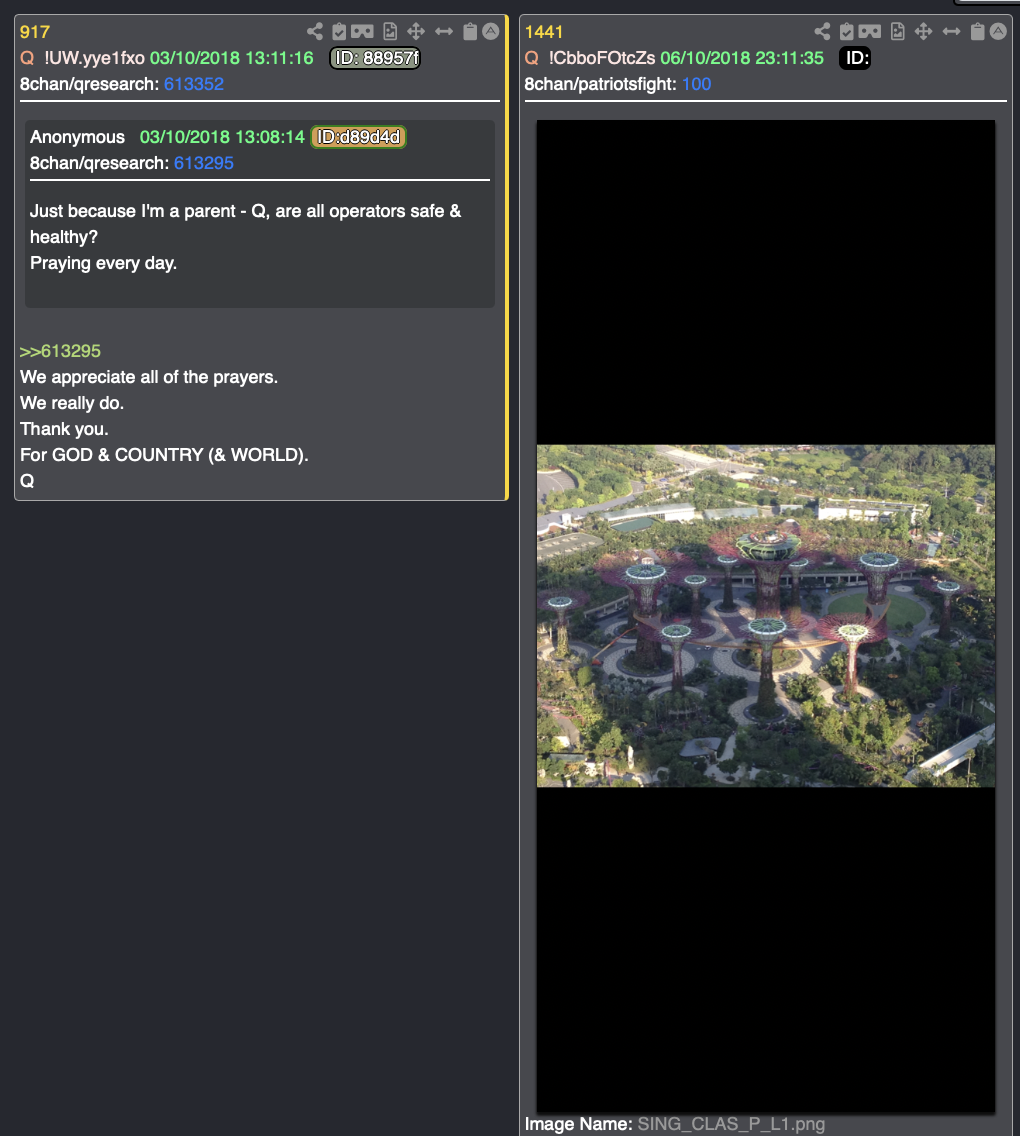Click the line 'We really do.'
The height and width of the screenshot is (1136, 1020).
[72, 404]
